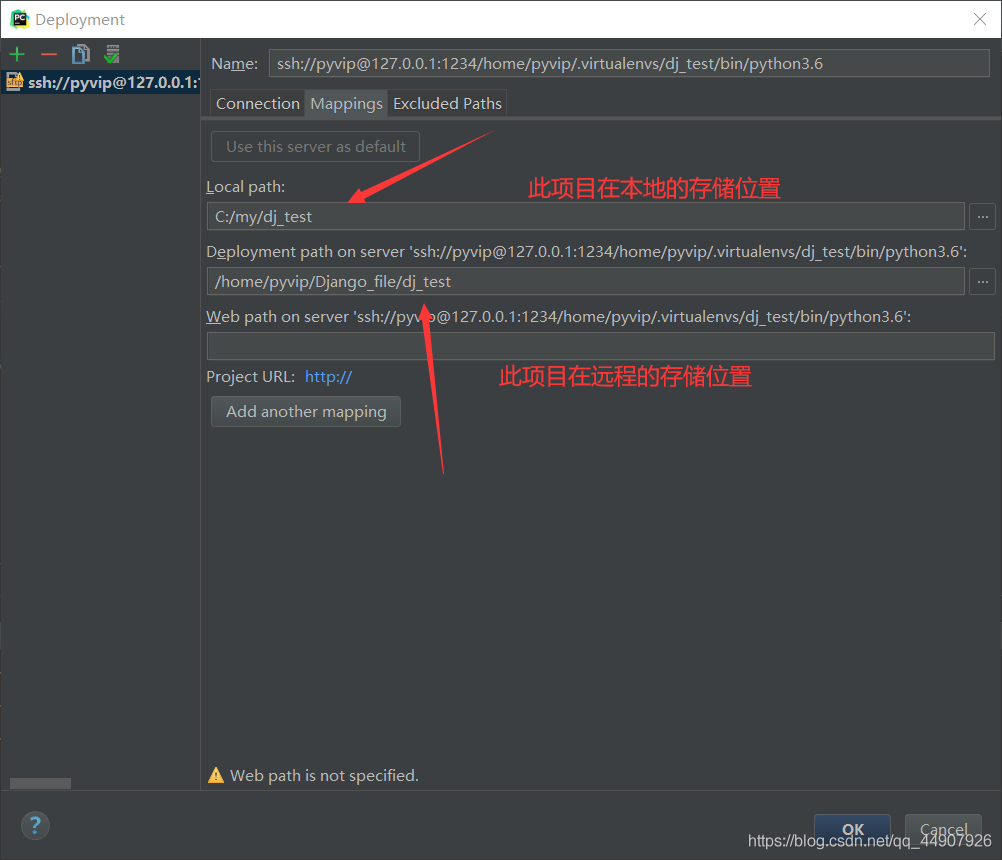Click the help question mark icon
1002x860 pixels.
35,825
